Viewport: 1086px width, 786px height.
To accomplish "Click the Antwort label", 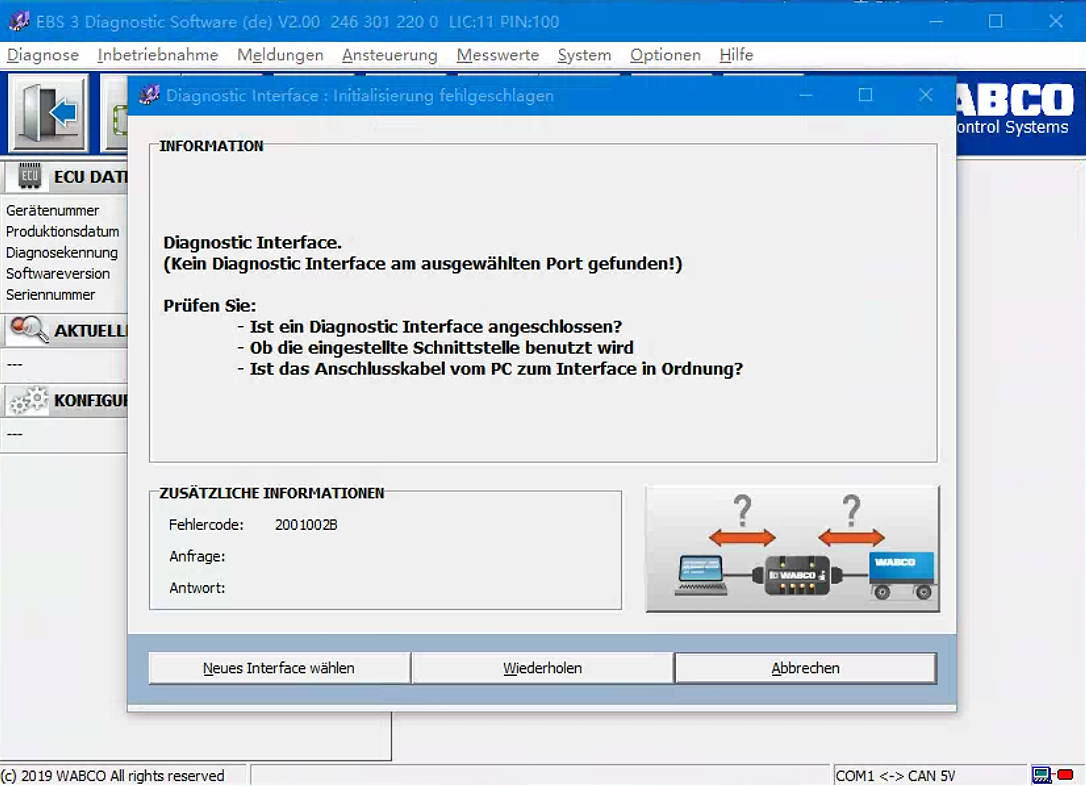I will click(x=197, y=588).
